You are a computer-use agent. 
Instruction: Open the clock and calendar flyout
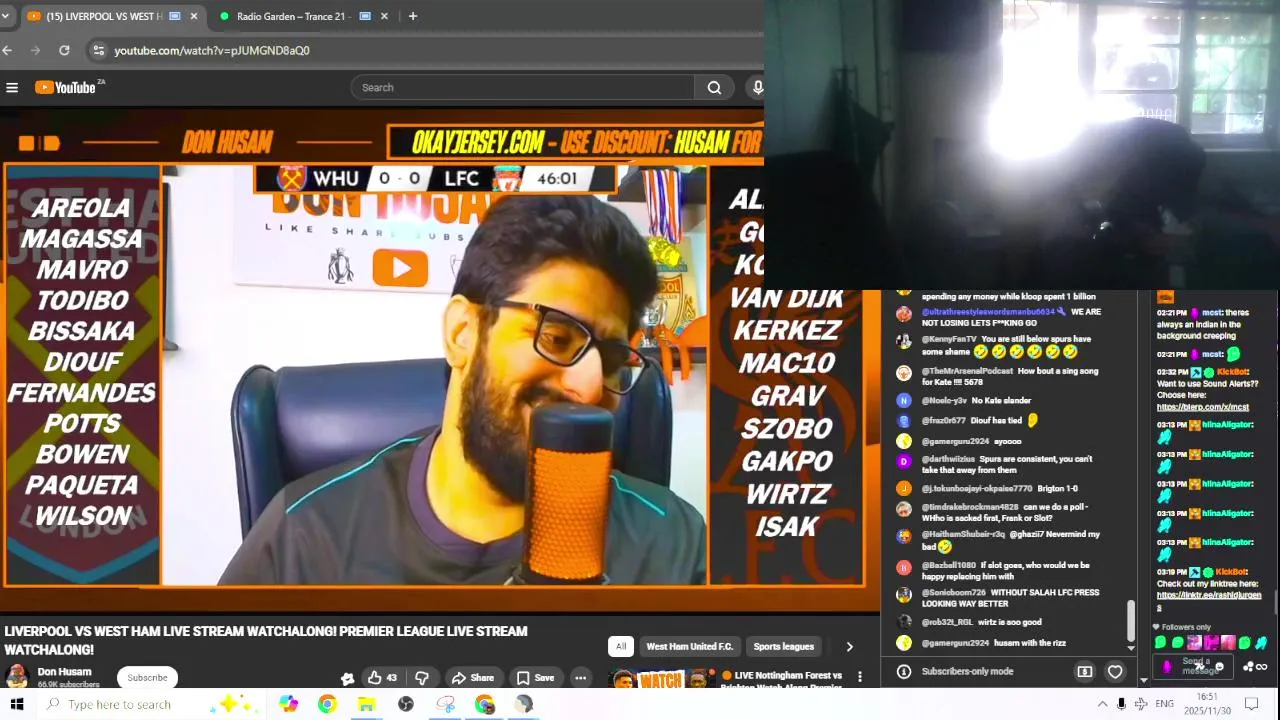[x=1207, y=704]
